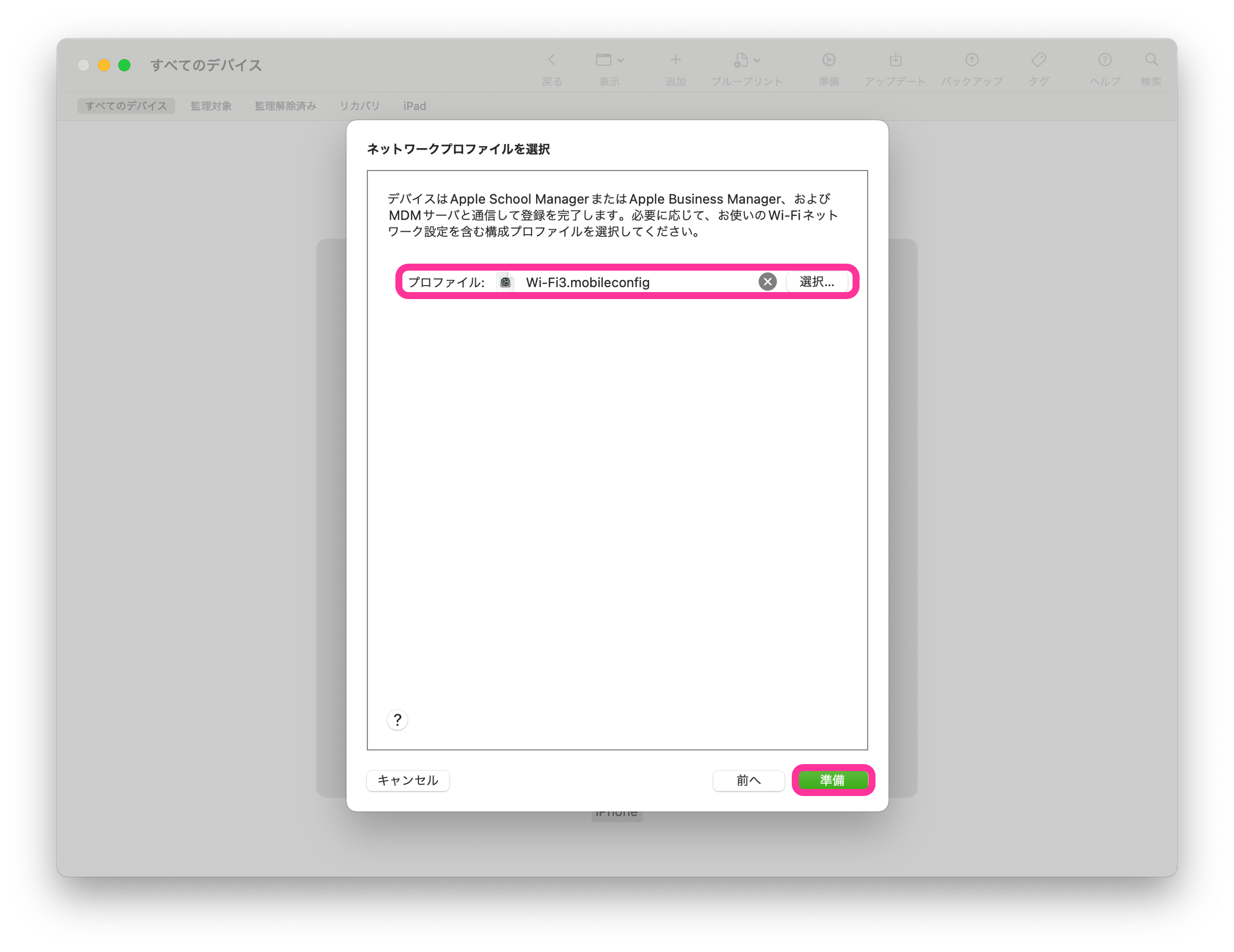
Task: Click the 選択... profile chooser button
Action: [x=817, y=282]
